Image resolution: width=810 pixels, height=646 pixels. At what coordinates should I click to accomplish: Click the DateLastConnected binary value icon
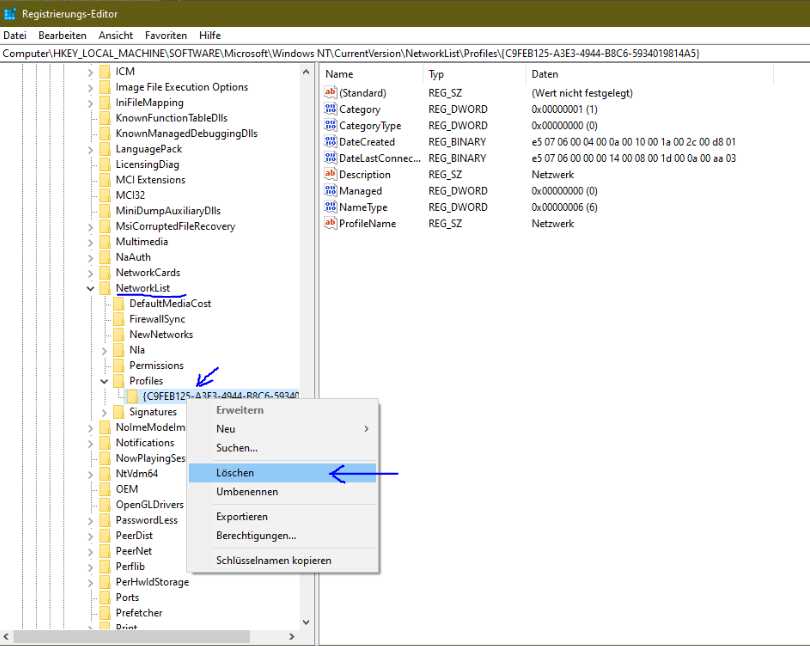tap(331, 158)
